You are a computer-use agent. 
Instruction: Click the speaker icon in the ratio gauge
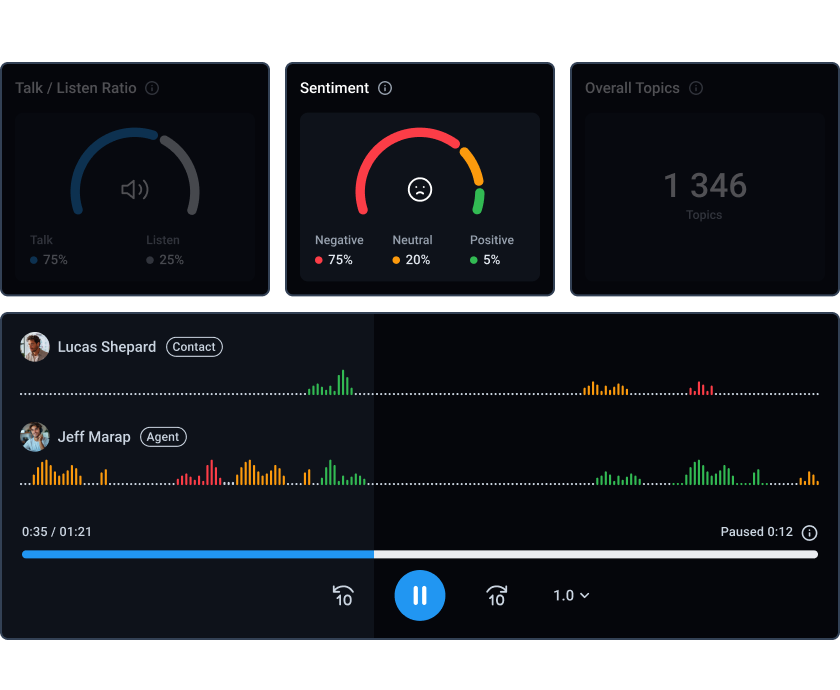coord(134,189)
